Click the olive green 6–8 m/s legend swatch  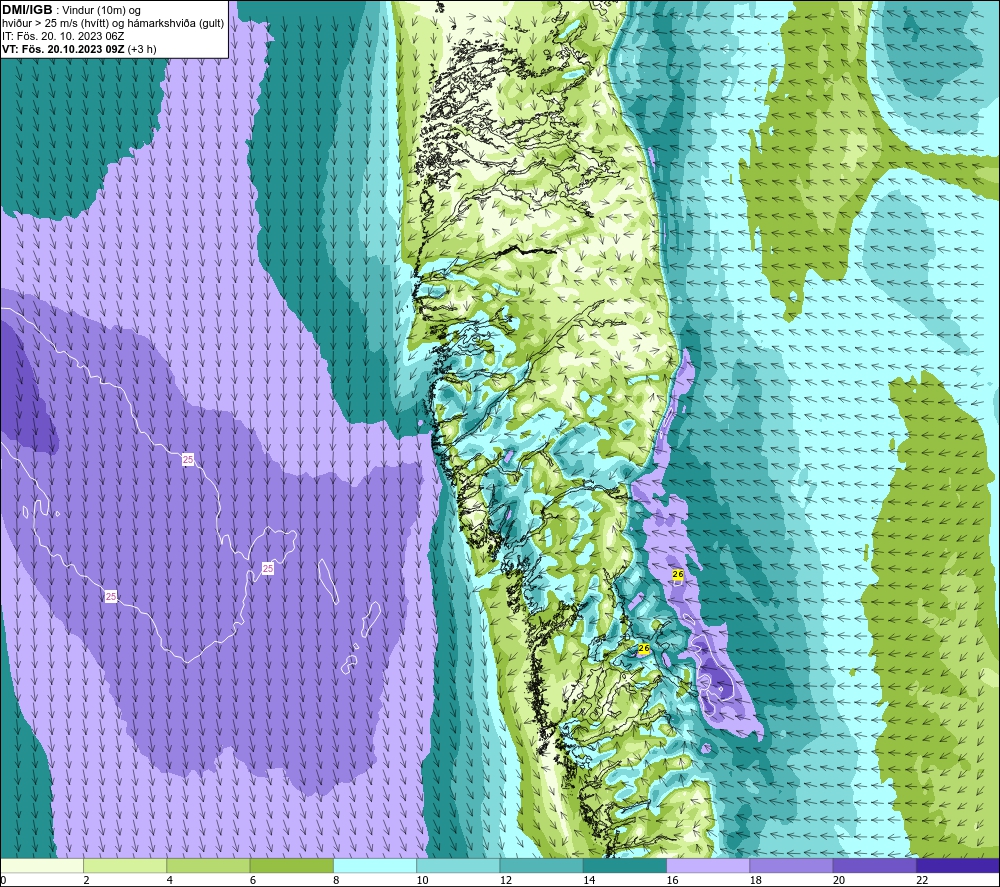[x=291, y=865]
